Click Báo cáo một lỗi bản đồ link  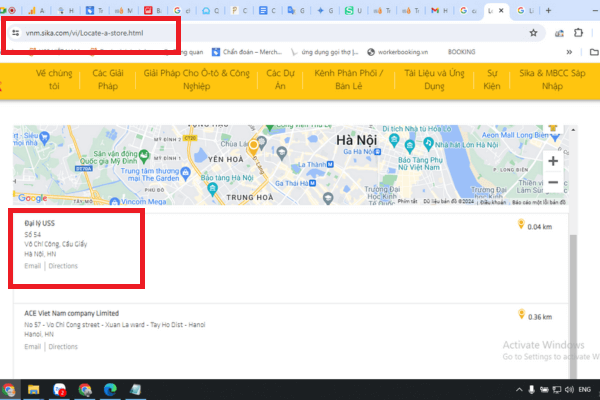pyautogui.click(x=539, y=202)
